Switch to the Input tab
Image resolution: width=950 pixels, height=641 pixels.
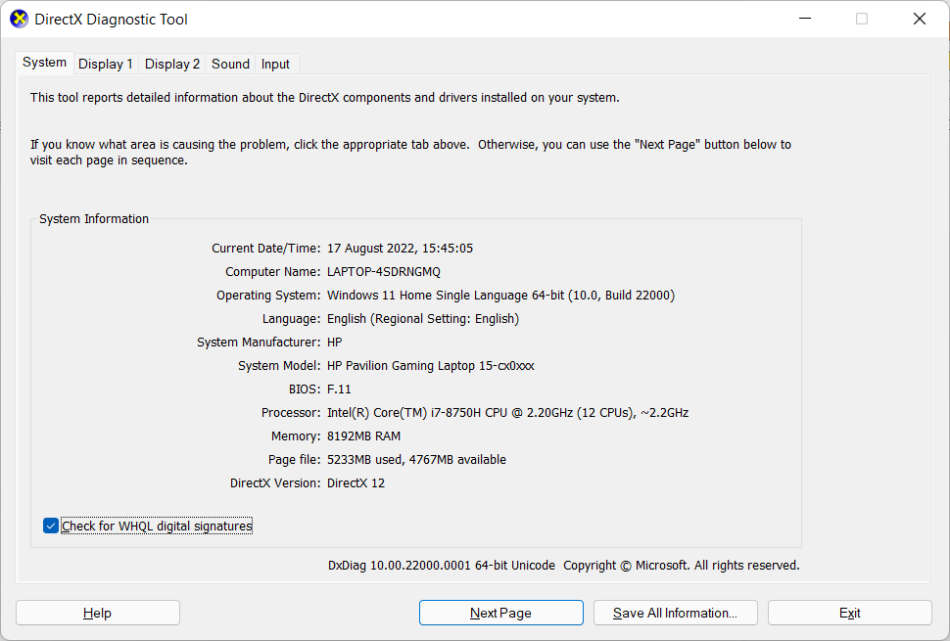(275, 64)
